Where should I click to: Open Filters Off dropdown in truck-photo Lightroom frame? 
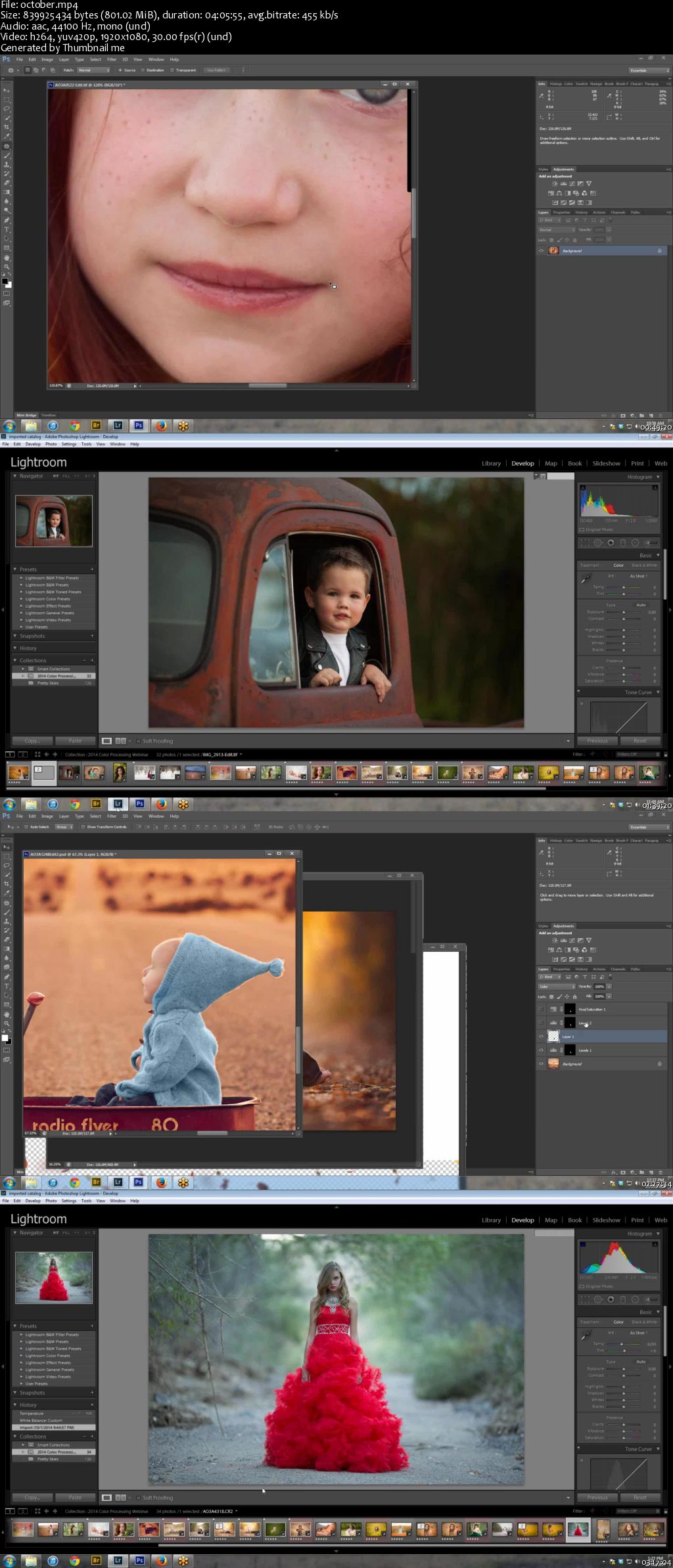637,754
